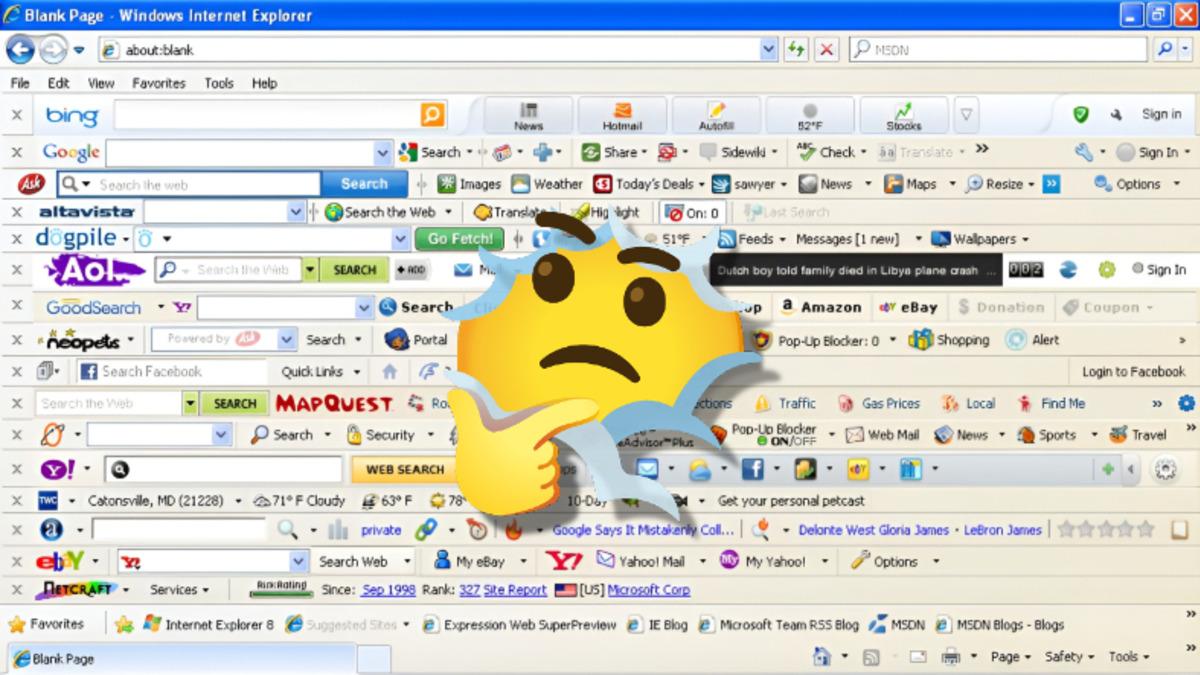1200x675 pixels.
Task: Expand the address bar URL dropdown
Action: point(768,49)
